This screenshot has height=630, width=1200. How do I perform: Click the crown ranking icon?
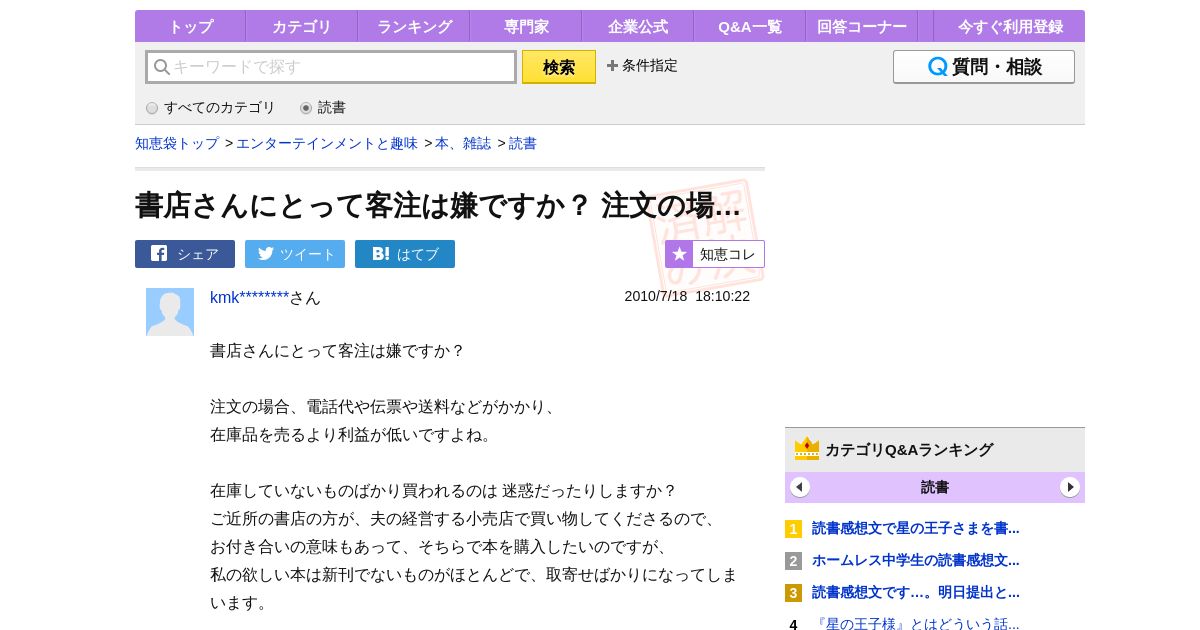(807, 449)
